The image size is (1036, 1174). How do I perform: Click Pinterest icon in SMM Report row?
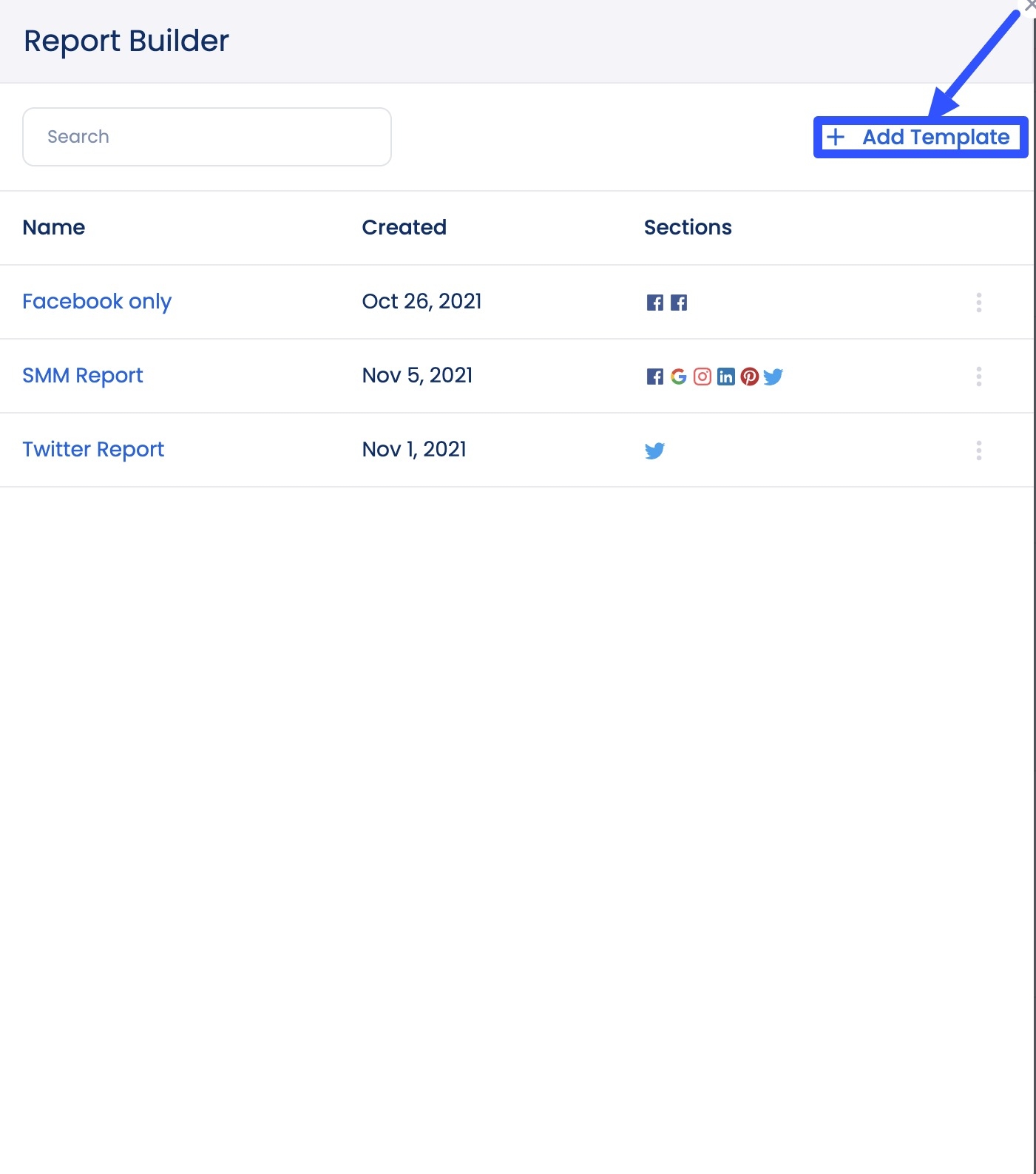pos(750,377)
